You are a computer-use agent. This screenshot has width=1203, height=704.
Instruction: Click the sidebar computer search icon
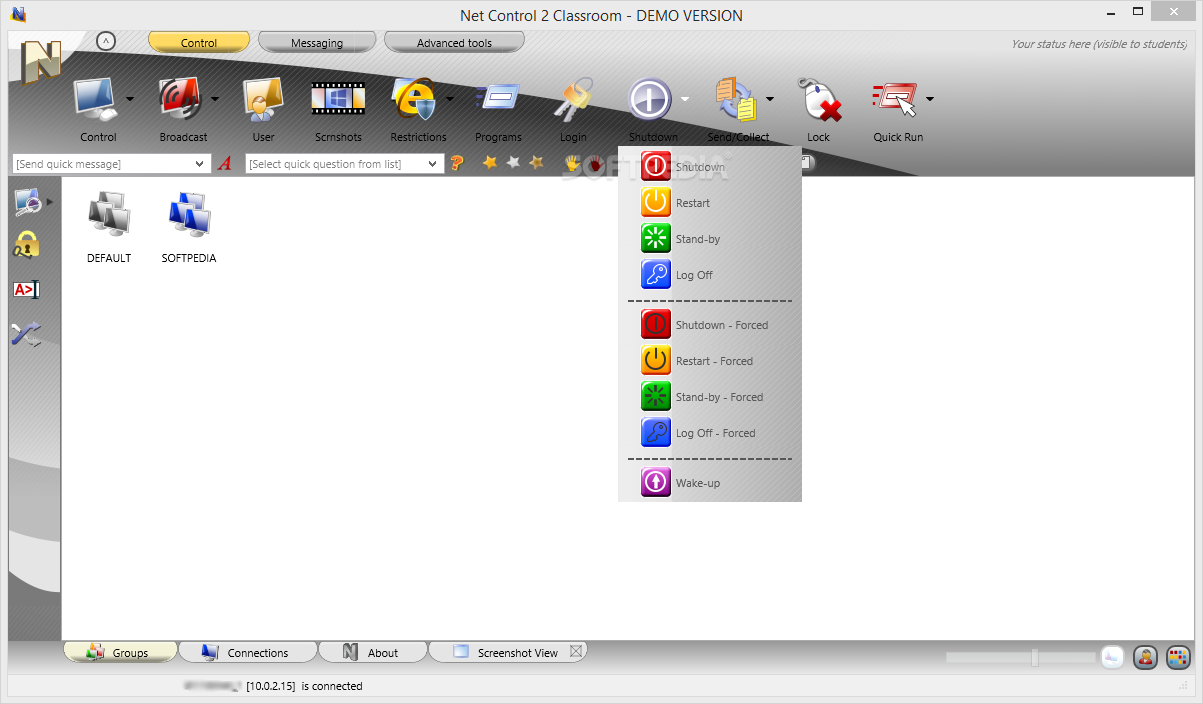point(27,202)
